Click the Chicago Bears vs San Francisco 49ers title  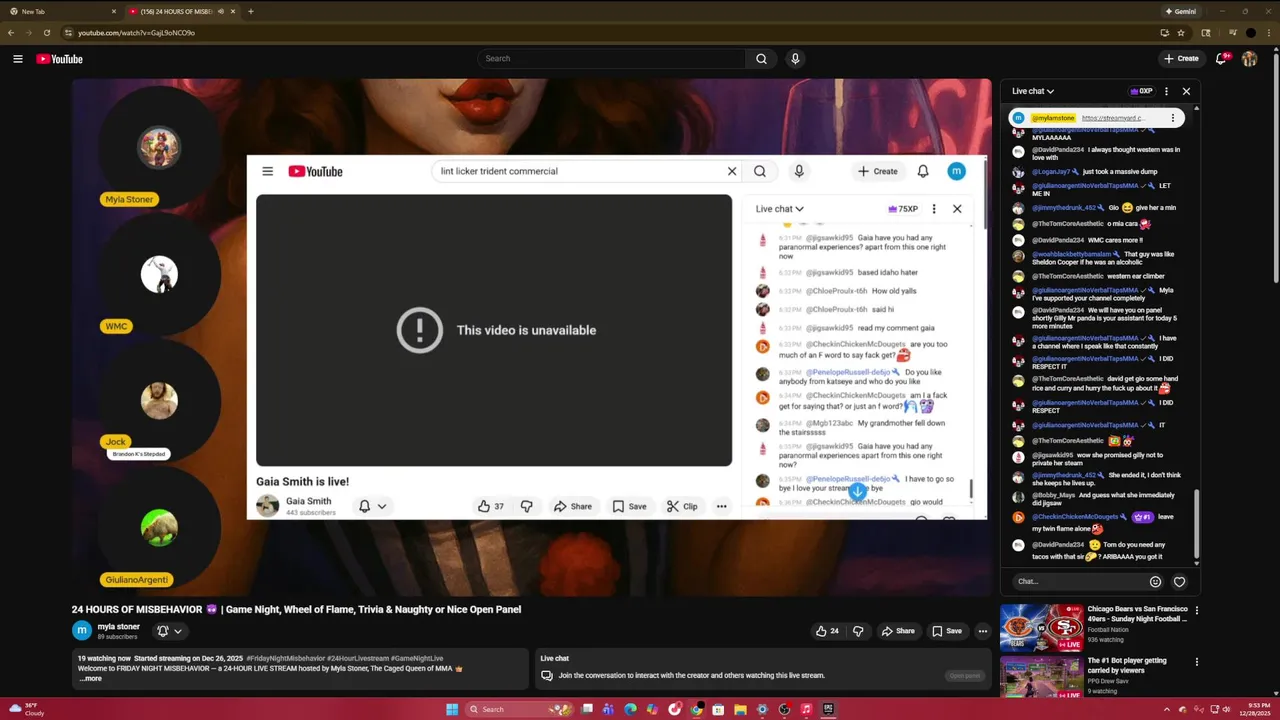1137,613
